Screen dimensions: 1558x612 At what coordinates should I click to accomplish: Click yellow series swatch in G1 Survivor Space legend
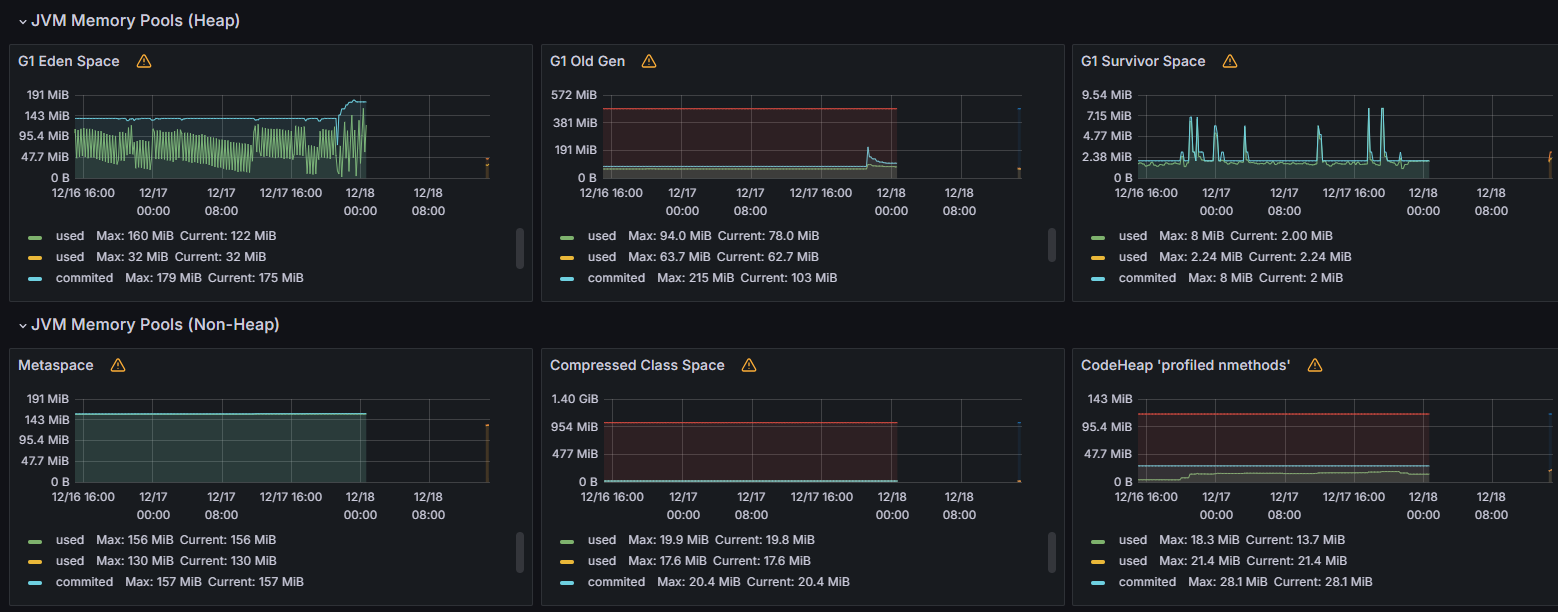tap(1098, 257)
